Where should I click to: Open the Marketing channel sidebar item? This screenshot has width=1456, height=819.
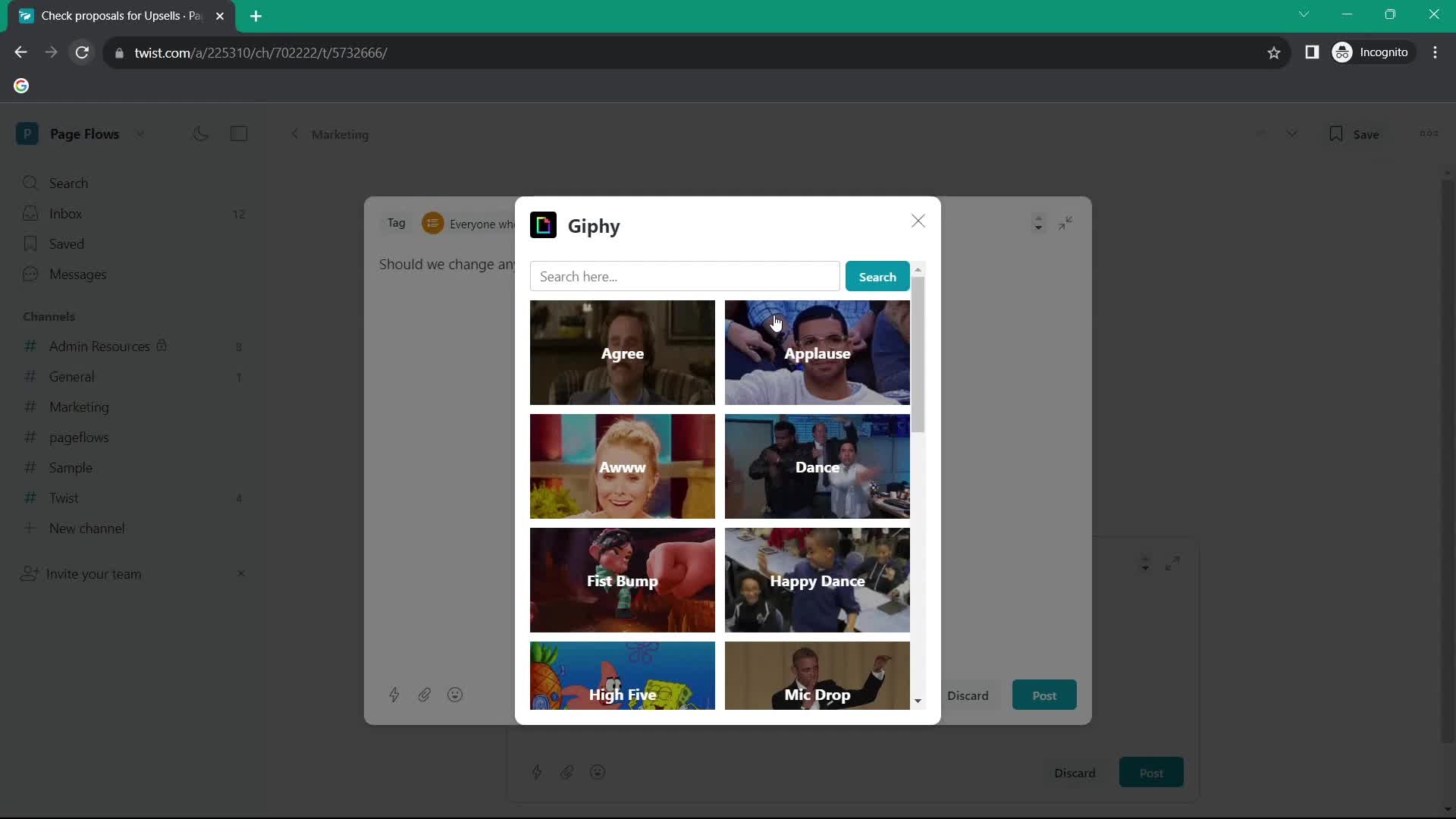coord(79,406)
